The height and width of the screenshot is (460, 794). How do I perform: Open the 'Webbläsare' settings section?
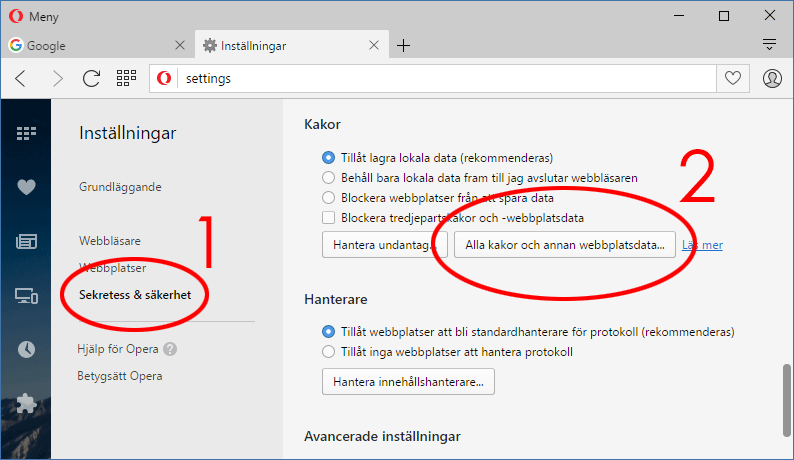point(109,241)
